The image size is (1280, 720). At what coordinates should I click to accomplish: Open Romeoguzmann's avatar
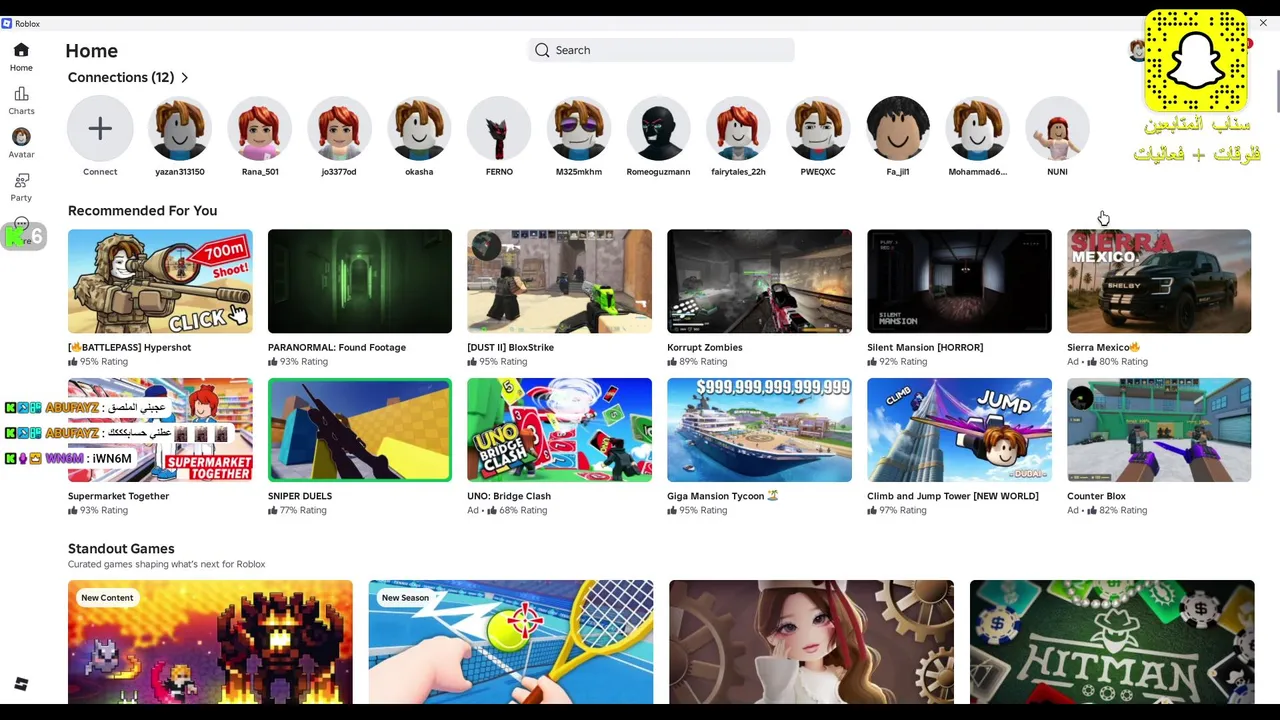pos(658,128)
